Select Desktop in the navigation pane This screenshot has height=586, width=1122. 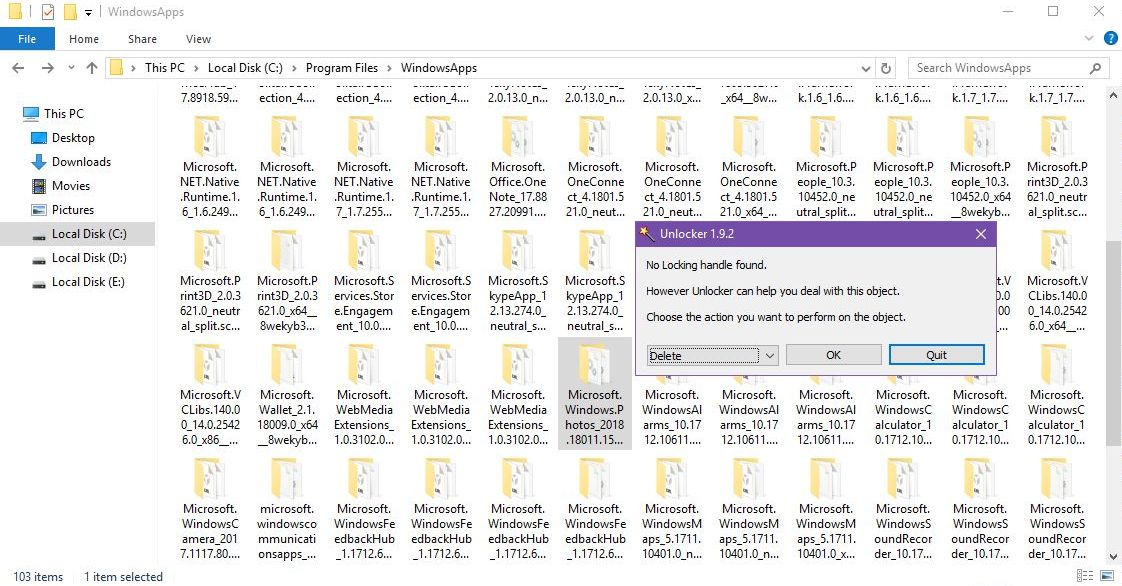coord(72,137)
